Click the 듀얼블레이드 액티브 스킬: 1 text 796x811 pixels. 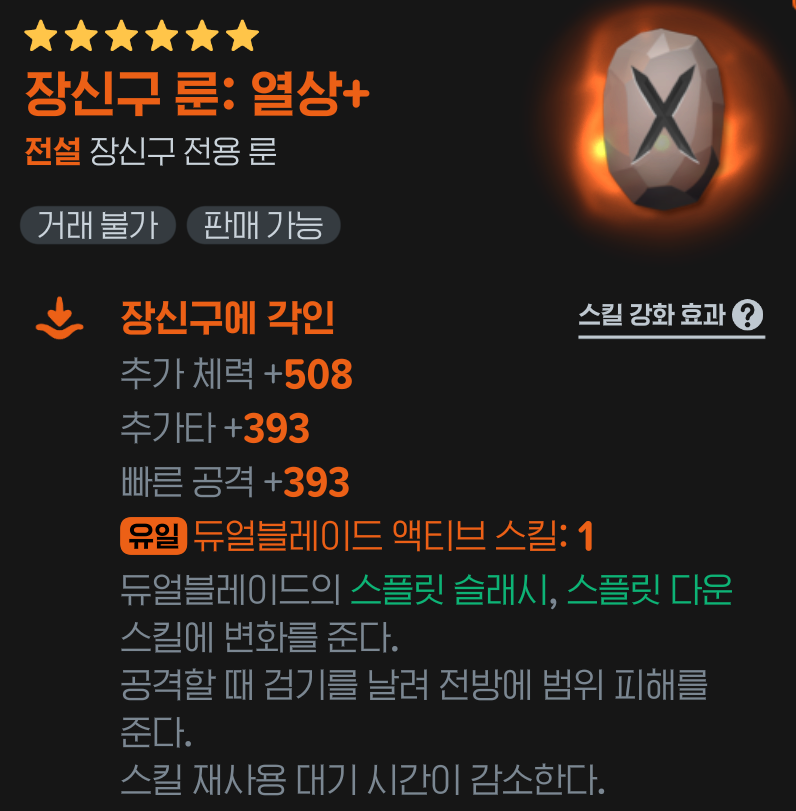[393, 536]
